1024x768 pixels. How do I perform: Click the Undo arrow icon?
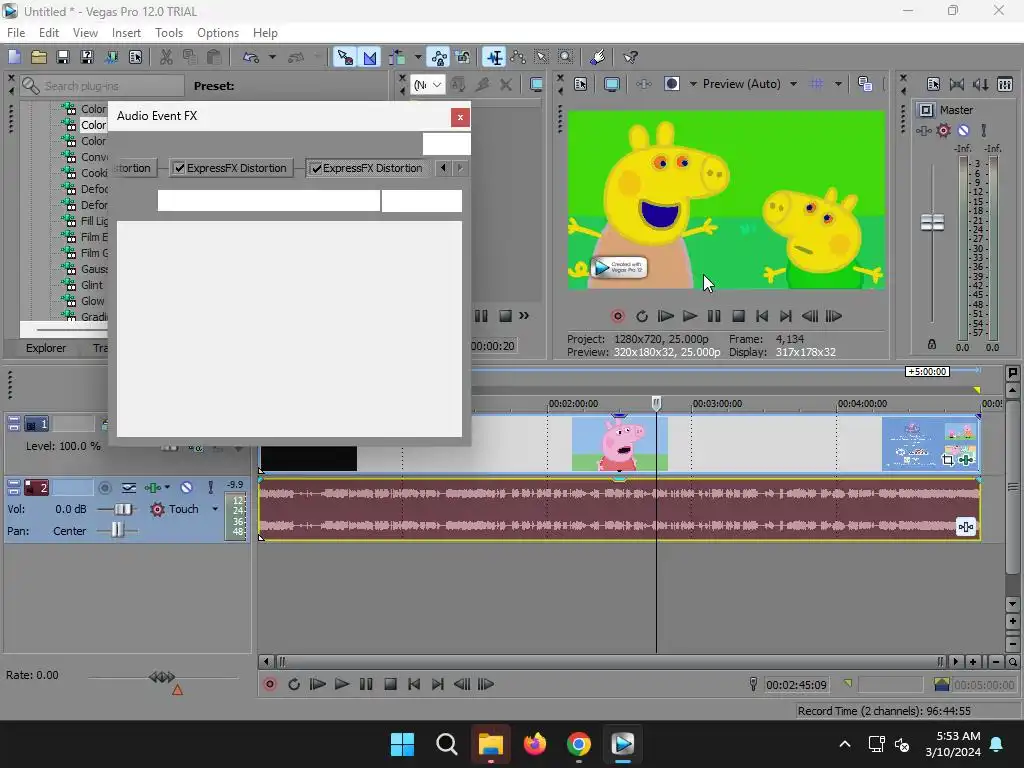tap(251, 57)
